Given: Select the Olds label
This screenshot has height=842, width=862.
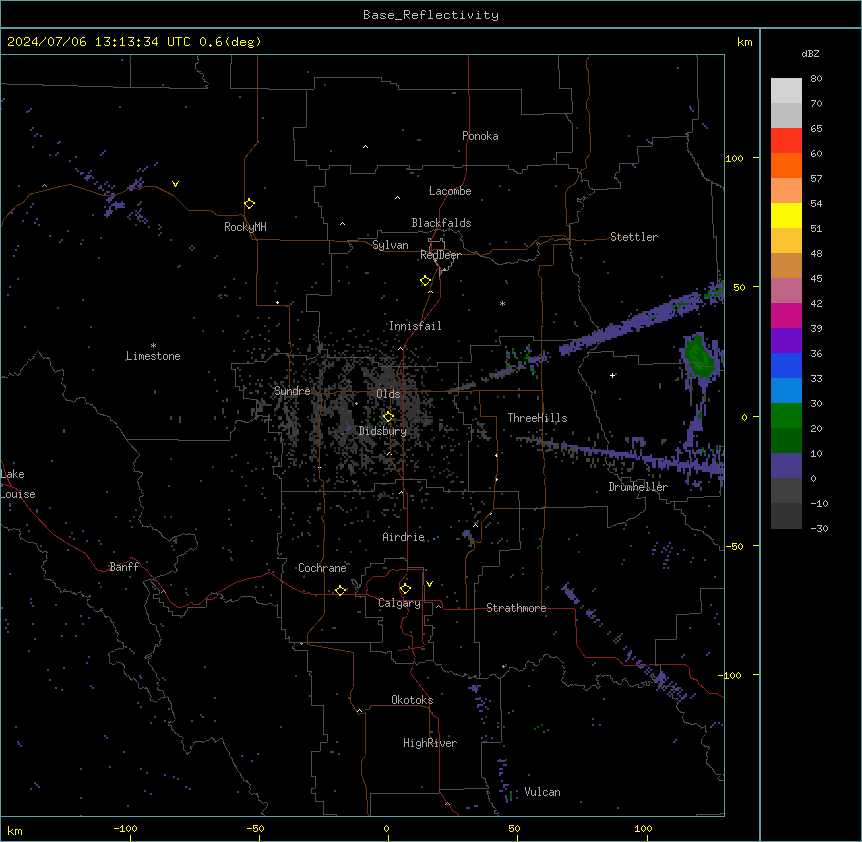Looking at the screenshot, I should tap(388, 394).
